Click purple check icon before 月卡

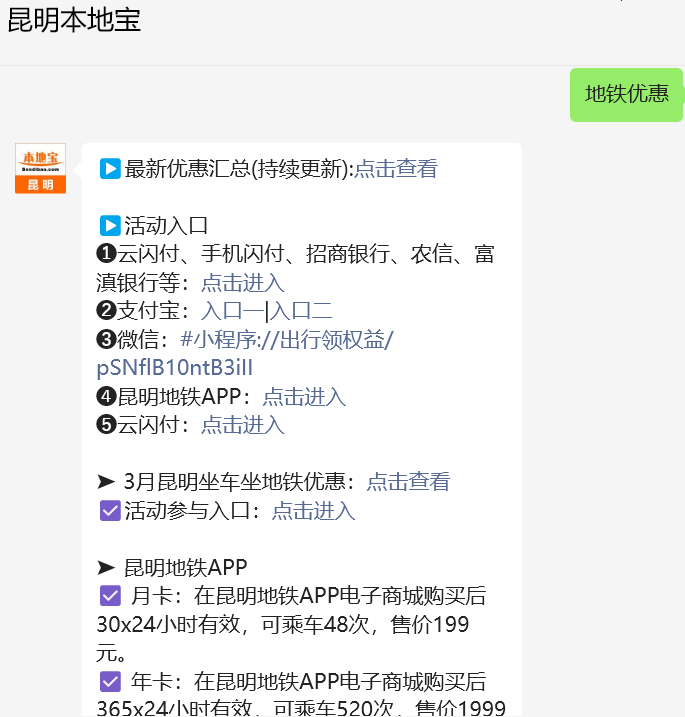[110, 596]
